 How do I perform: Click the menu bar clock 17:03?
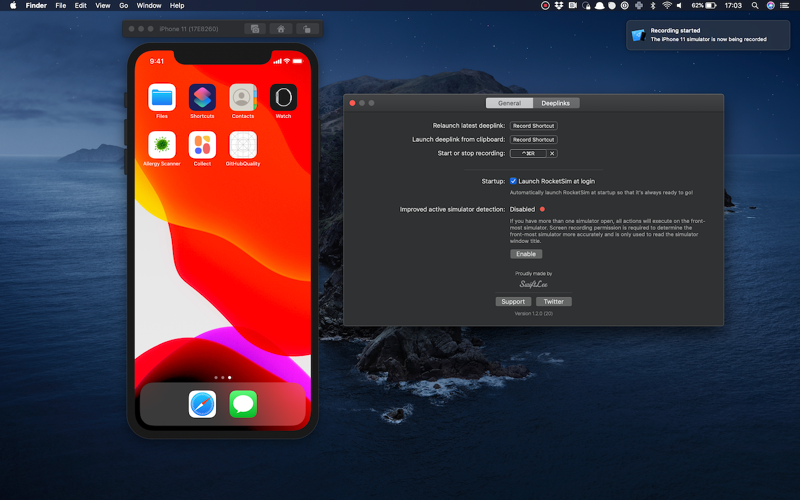733,6
